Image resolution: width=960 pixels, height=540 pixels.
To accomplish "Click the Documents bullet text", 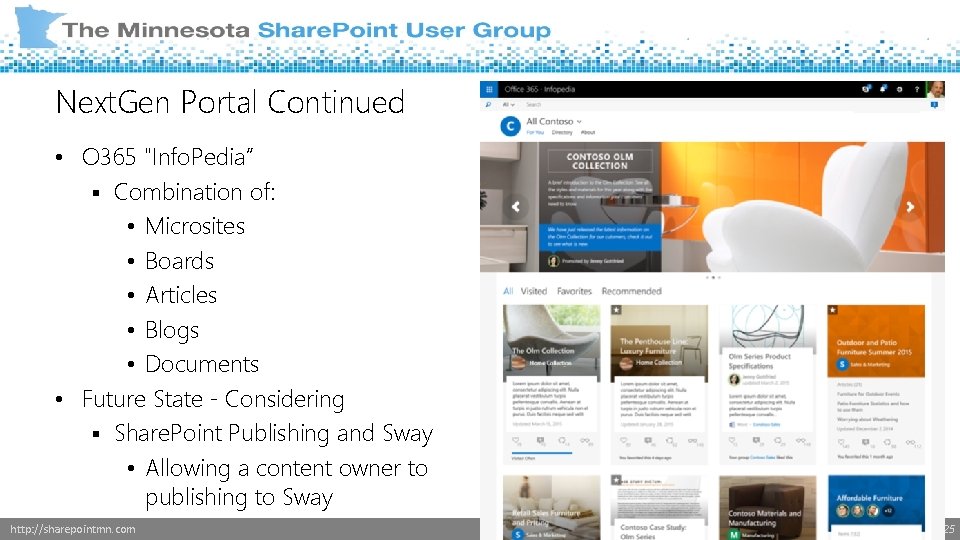I will (202, 364).
